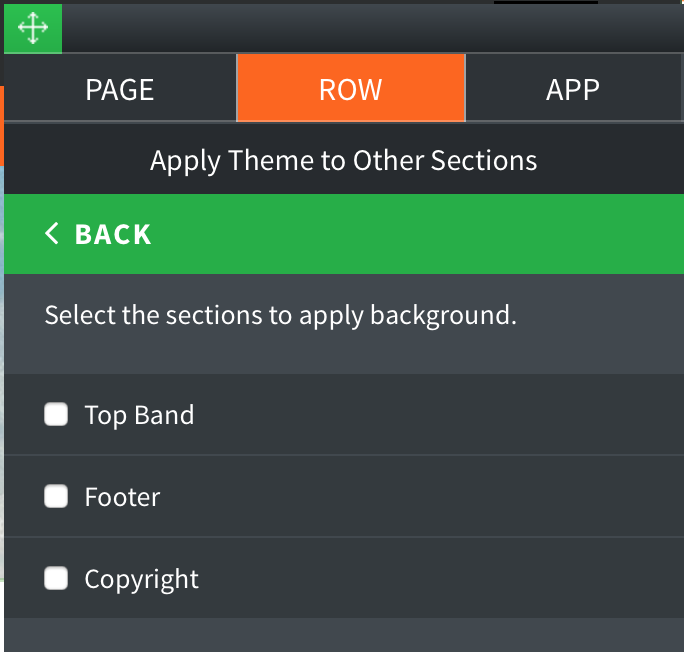
Task: Check the Copyright checkbox
Action: pyautogui.click(x=56, y=578)
